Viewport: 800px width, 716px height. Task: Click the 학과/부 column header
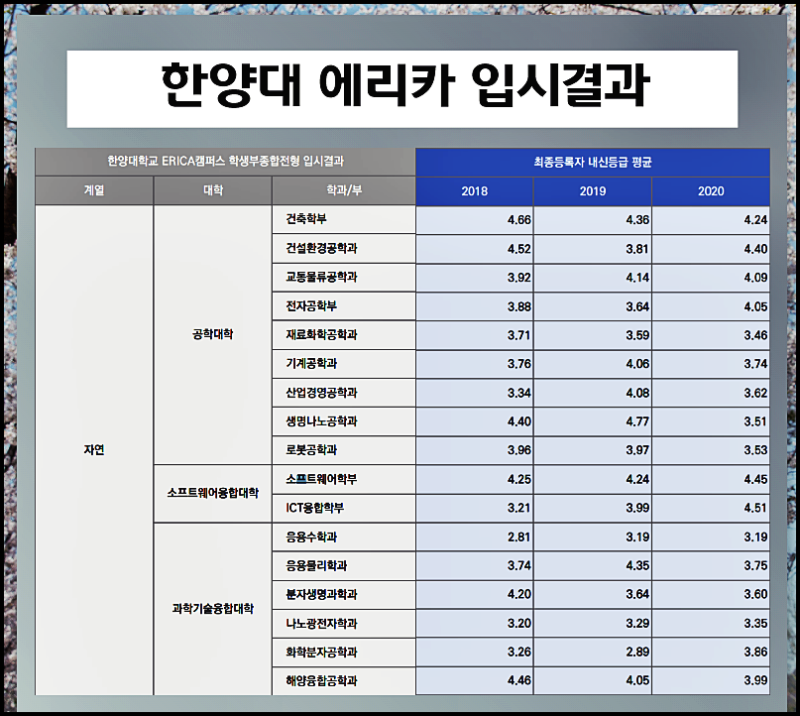tap(344, 191)
